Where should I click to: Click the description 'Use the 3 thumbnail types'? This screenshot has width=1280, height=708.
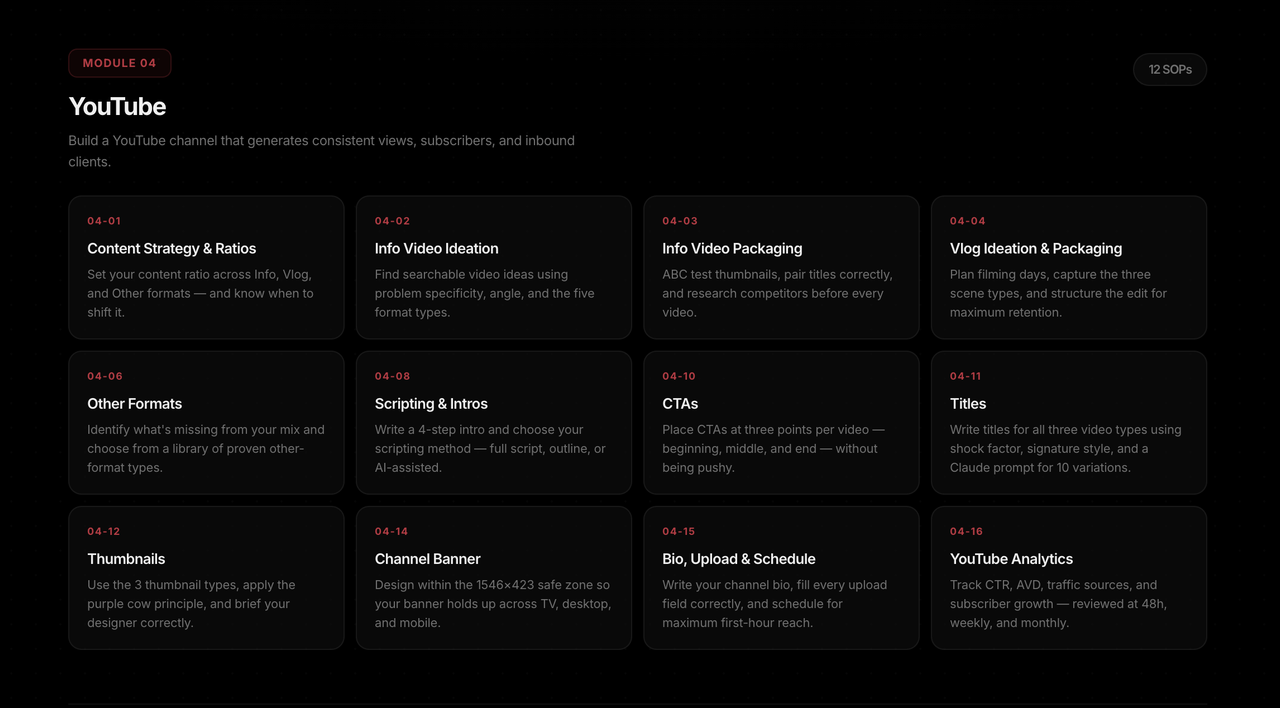pyautogui.click(x=191, y=604)
